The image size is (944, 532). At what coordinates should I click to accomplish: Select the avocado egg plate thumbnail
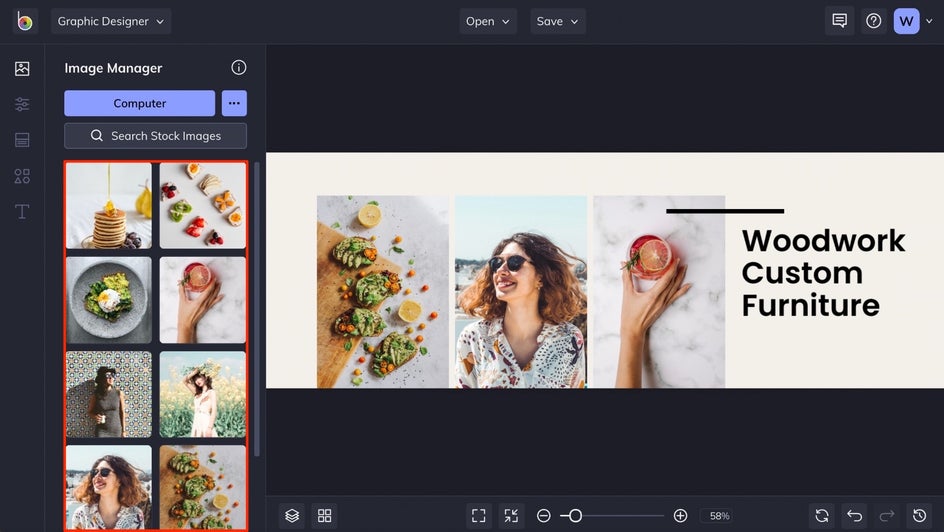(109, 300)
